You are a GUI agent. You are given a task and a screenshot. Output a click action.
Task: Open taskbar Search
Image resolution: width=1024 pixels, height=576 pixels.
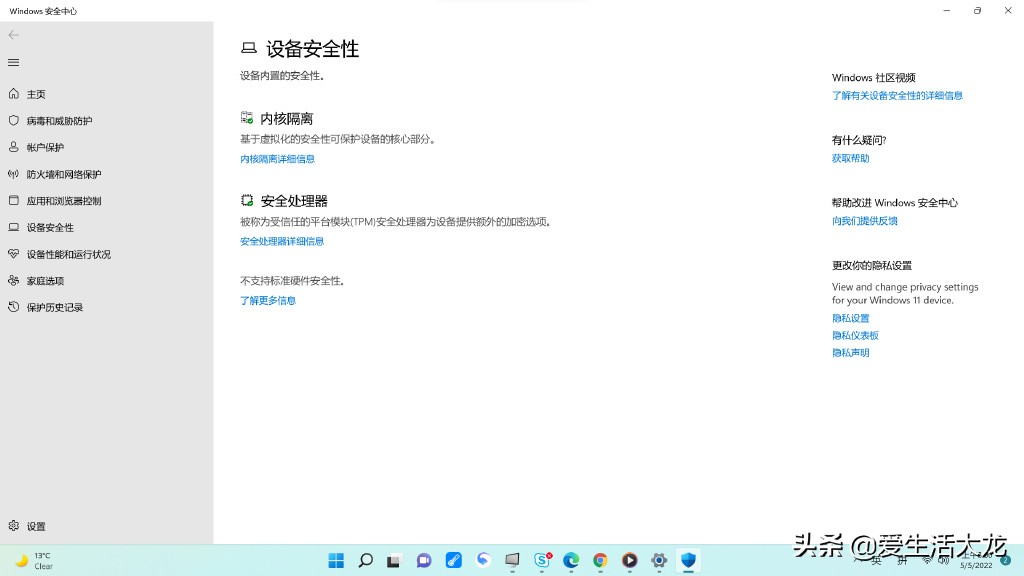coord(366,560)
